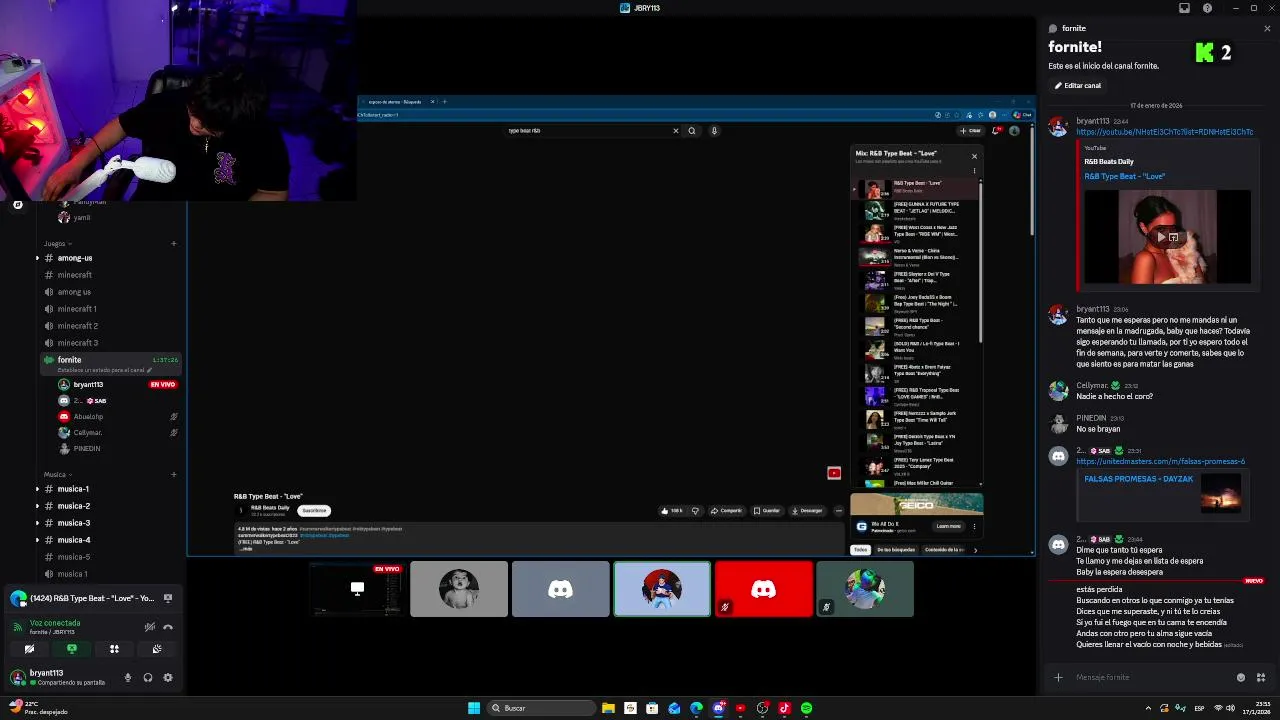
Task: Open user settings gear icon
Action: 168,677
